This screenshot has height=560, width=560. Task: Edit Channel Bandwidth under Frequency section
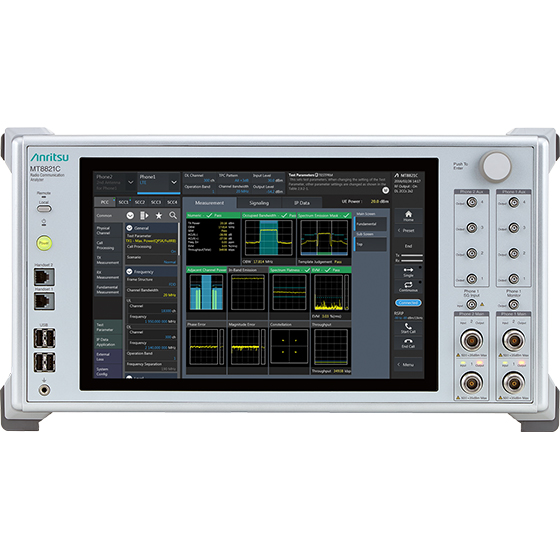click(151, 292)
